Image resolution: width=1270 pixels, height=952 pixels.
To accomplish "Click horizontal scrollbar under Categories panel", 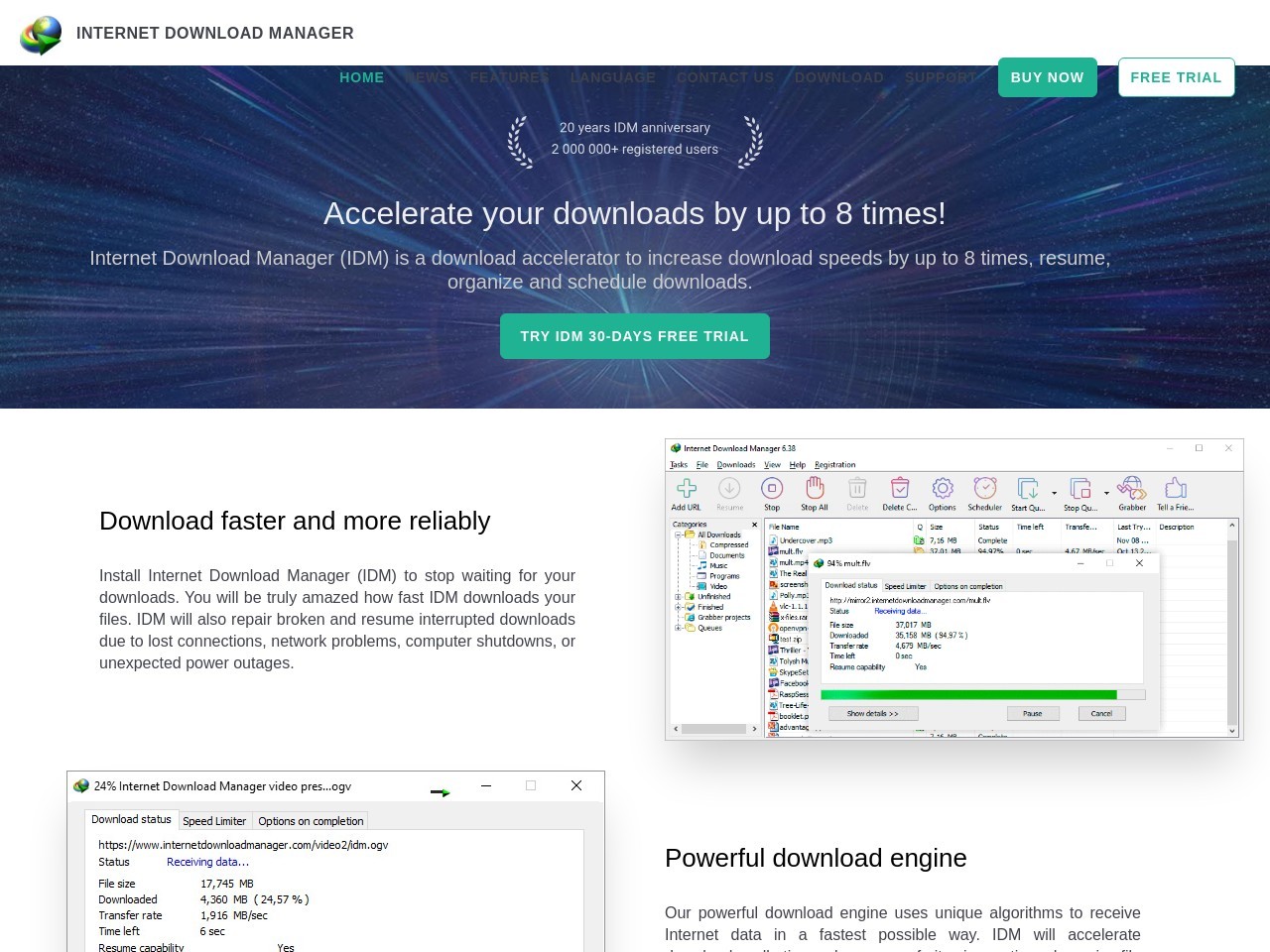I will (714, 729).
